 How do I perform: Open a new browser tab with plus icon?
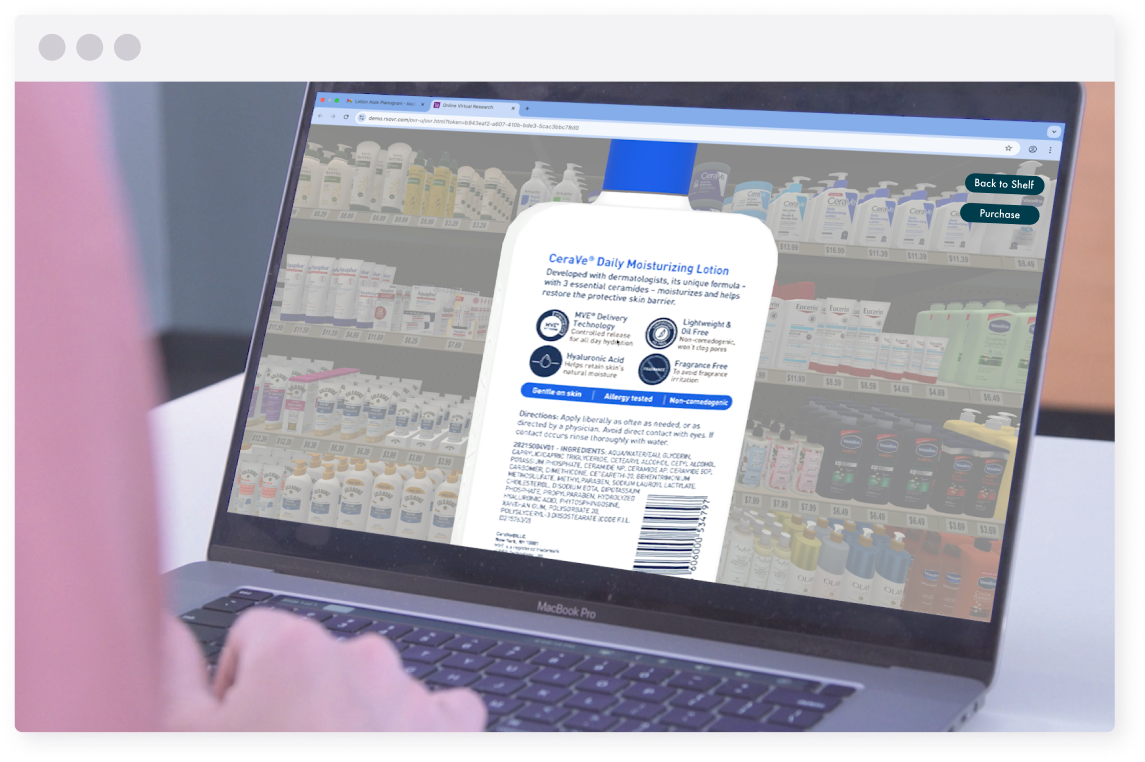tap(528, 108)
